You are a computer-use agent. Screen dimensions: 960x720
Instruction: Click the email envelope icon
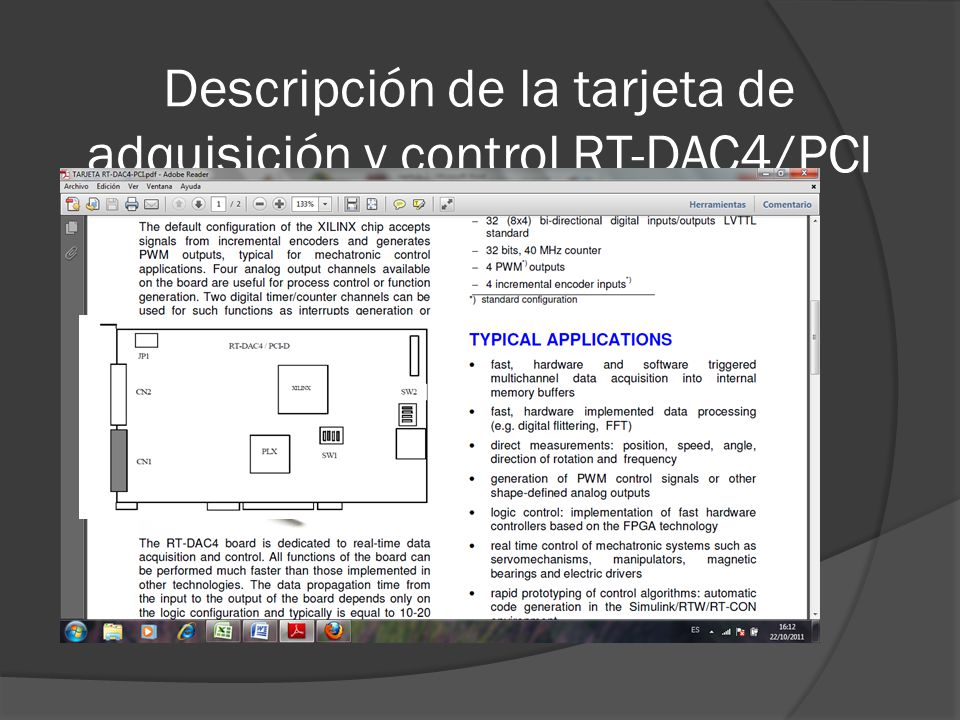[x=151, y=204]
